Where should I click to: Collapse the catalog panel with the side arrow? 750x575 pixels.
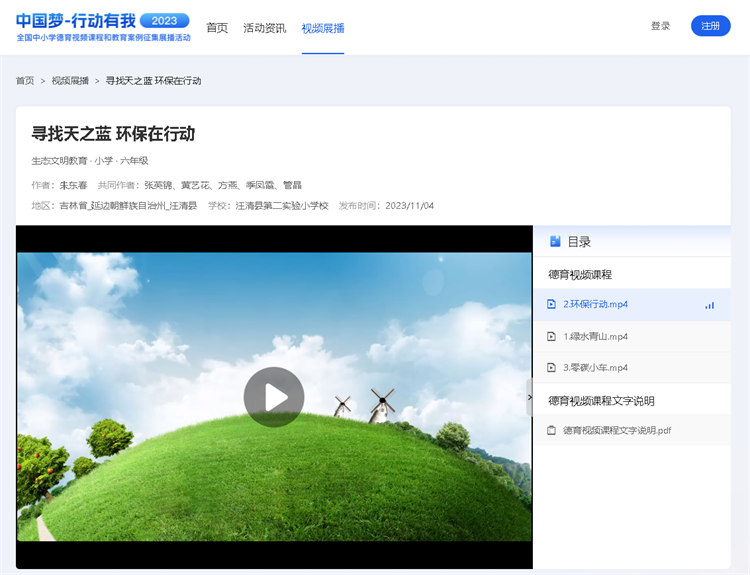pos(529,397)
